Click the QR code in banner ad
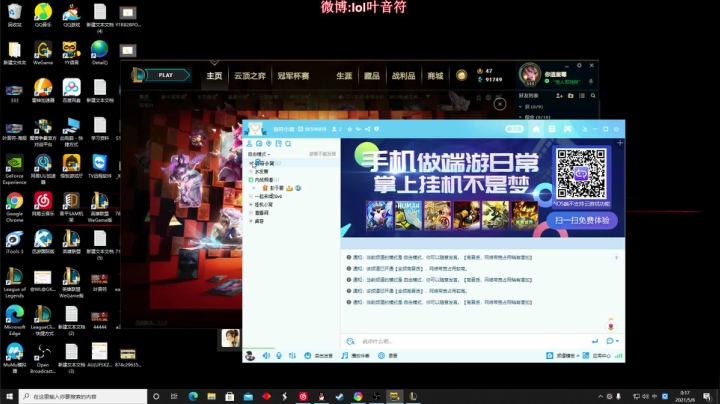The image size is (720, 404). click(x=581, y=174)
